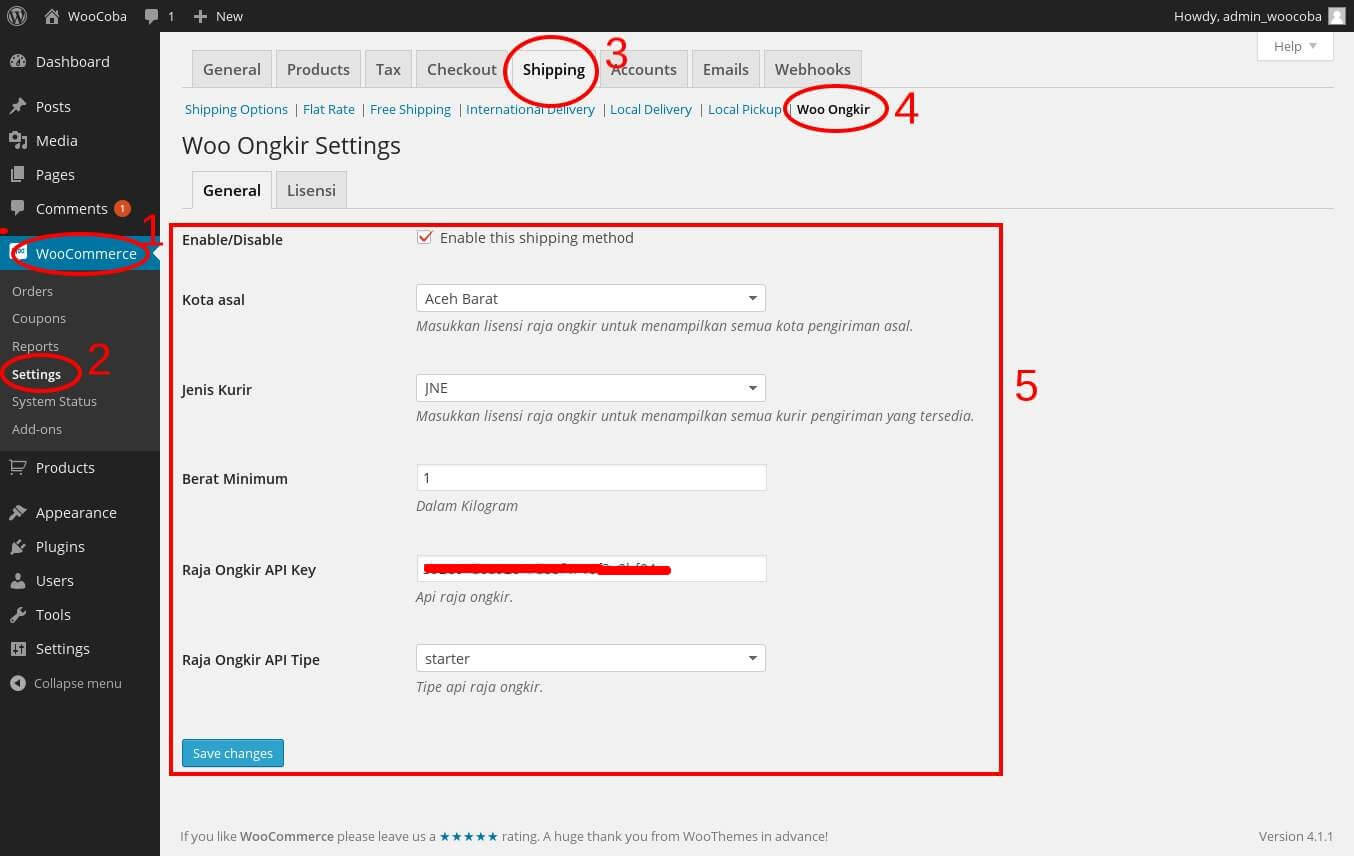This screenshot has height=856, width=1354.
Task: Click into the Berat Minimum field
Action: (591, 478)
